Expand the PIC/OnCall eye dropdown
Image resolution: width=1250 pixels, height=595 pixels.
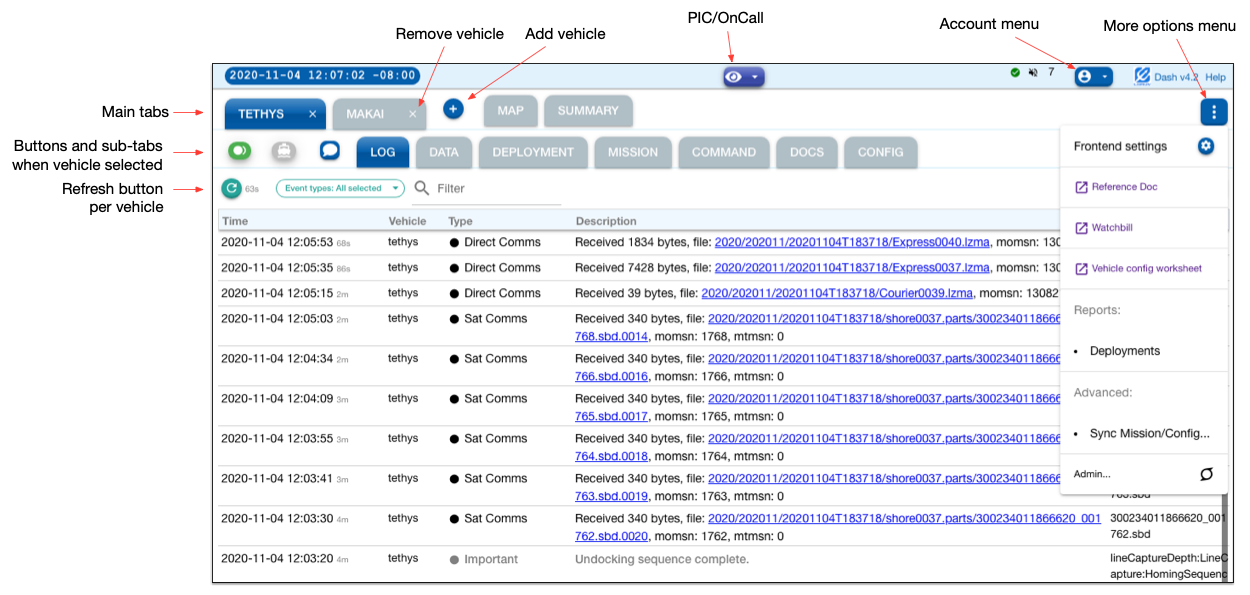tap(743, 77)
